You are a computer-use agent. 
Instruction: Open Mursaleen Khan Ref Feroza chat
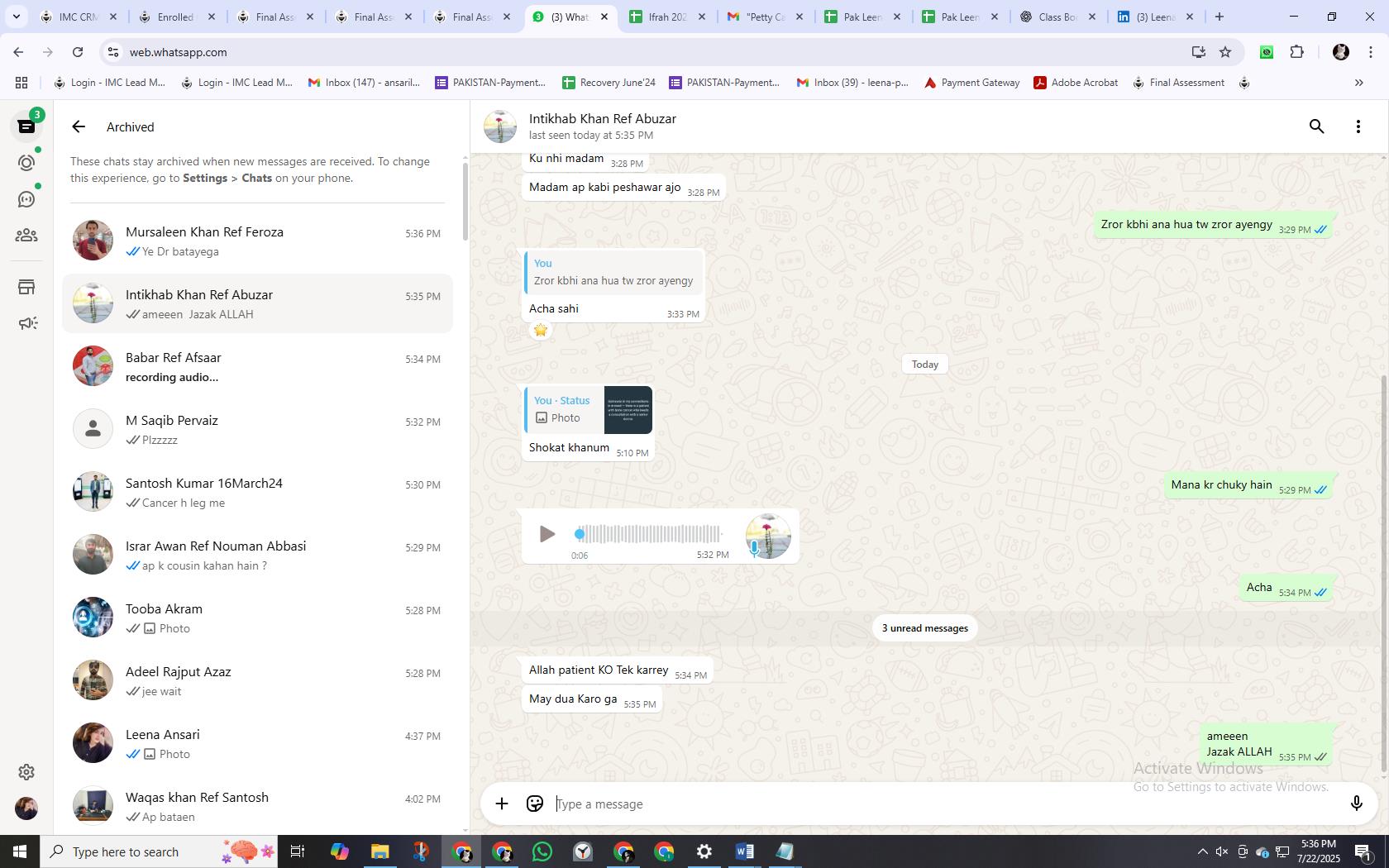click(x=257, y=241)
